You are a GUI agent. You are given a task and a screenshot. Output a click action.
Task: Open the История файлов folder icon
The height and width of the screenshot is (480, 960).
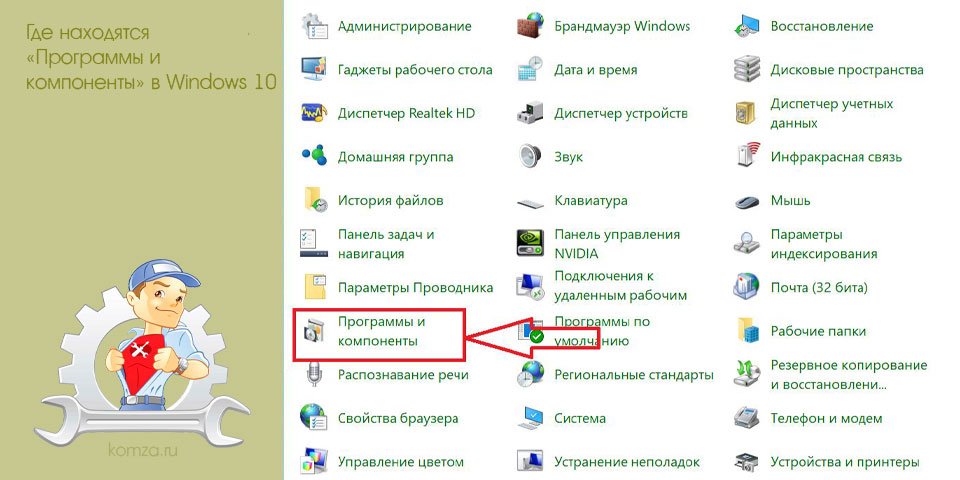pos(317,200)
